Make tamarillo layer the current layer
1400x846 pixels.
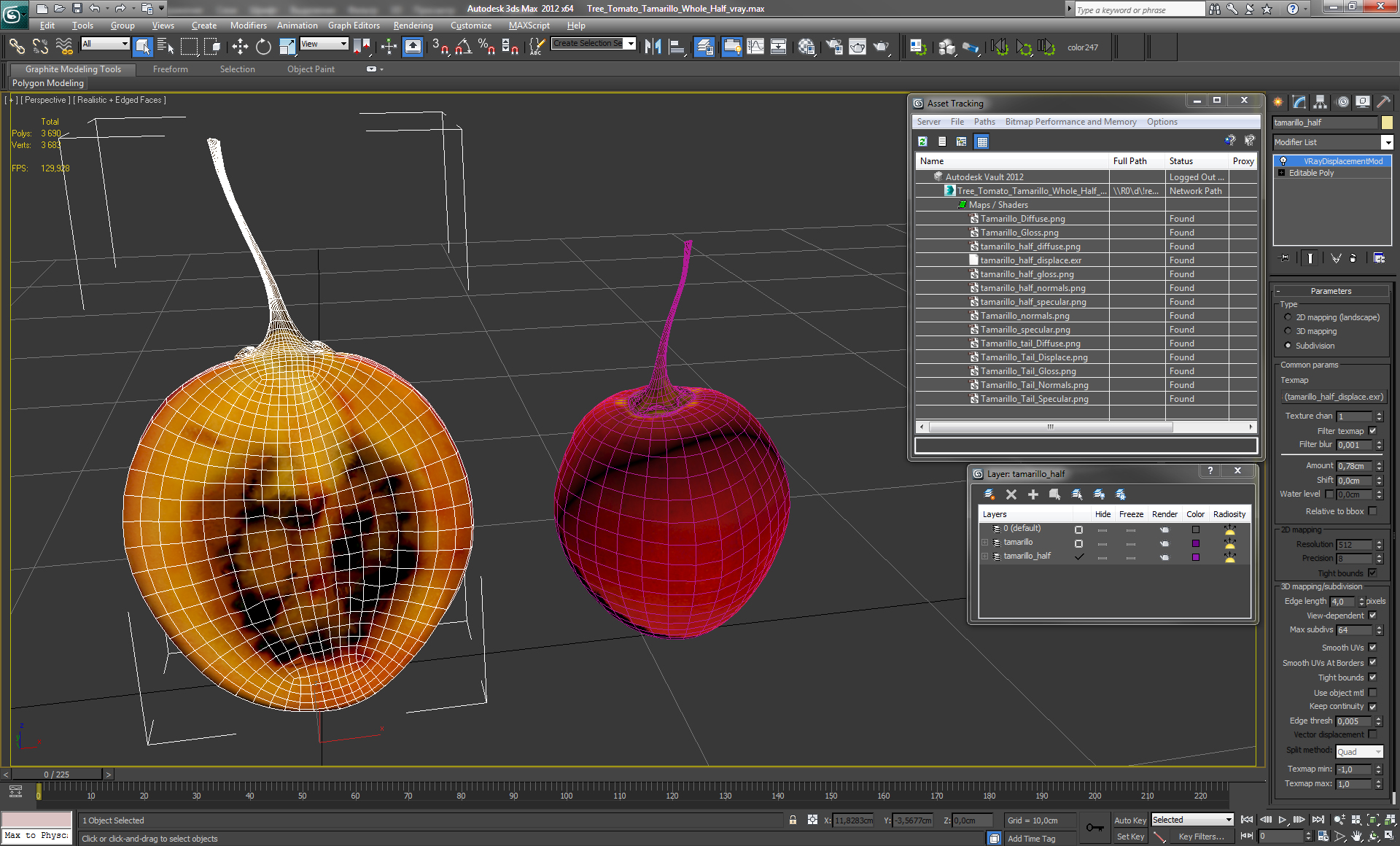click(1078, 543)
